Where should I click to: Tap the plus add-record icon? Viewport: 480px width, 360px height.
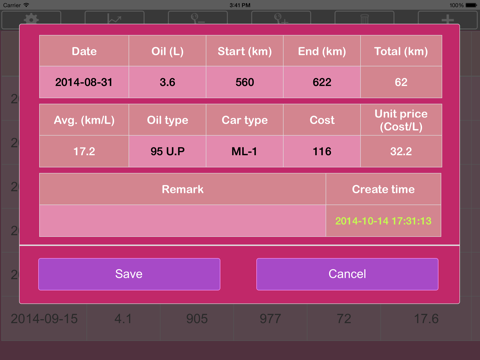point(448,19)
